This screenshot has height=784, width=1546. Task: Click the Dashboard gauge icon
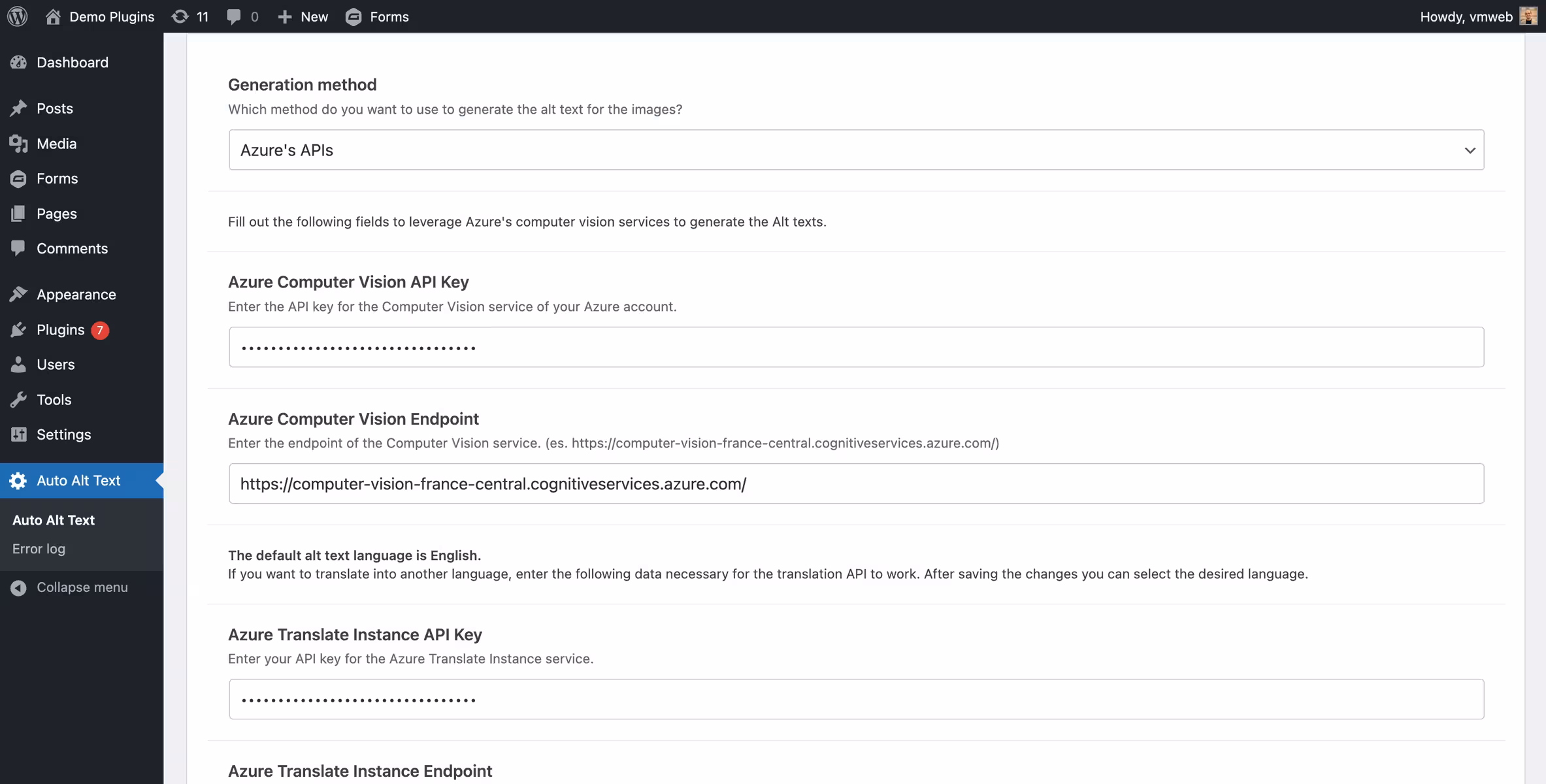18,62
